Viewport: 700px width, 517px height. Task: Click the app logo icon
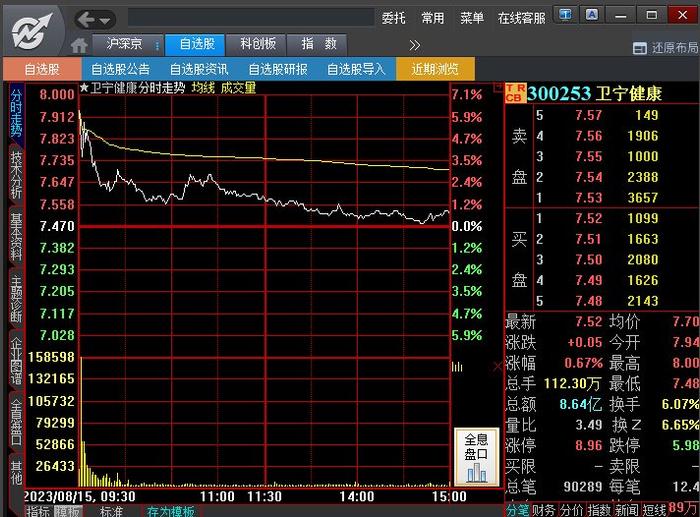(31, 31)
